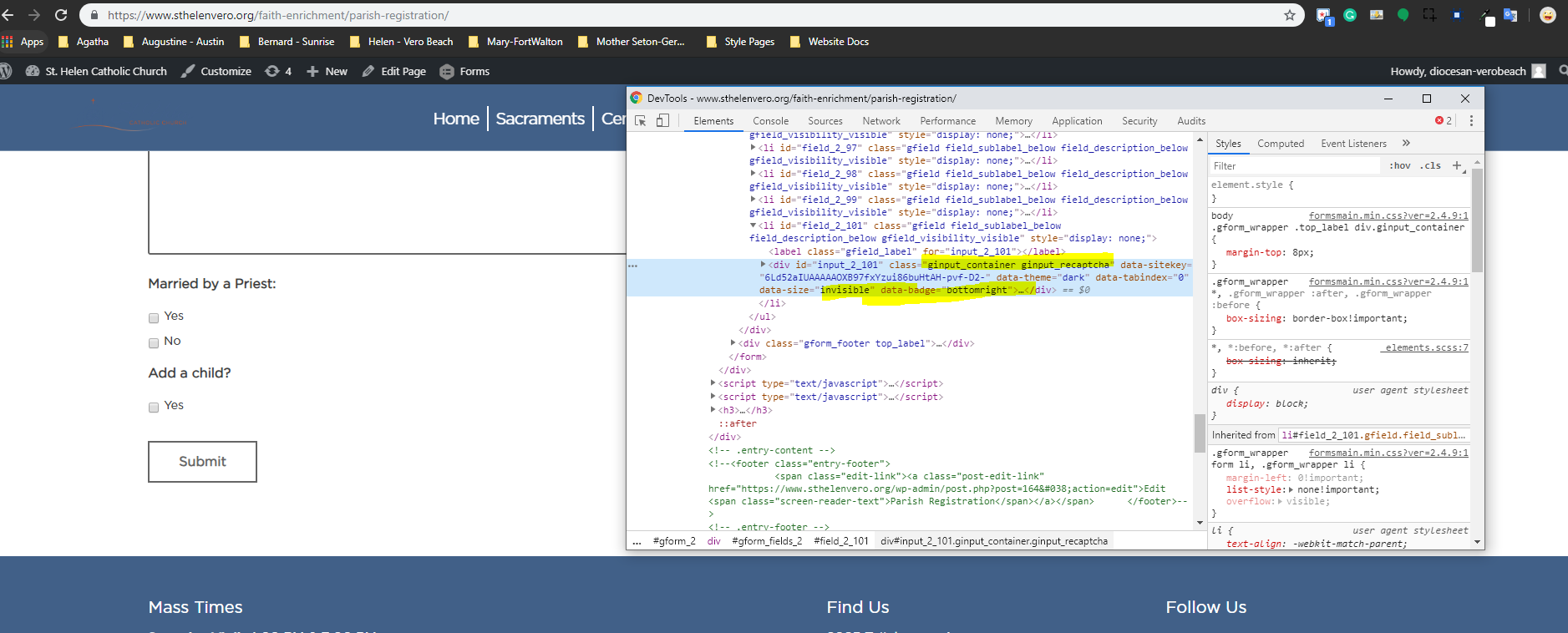
Task: Activate the DevTools inspect element picker
Action: tap(641, 121)
